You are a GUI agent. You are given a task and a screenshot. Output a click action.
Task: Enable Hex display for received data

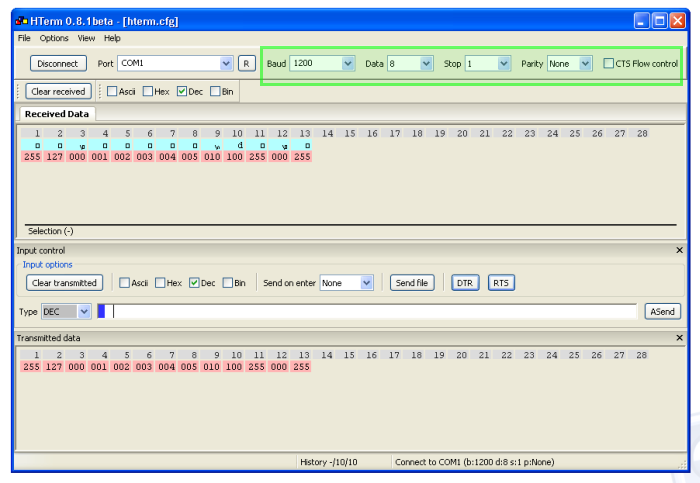[x=148, y=91]
